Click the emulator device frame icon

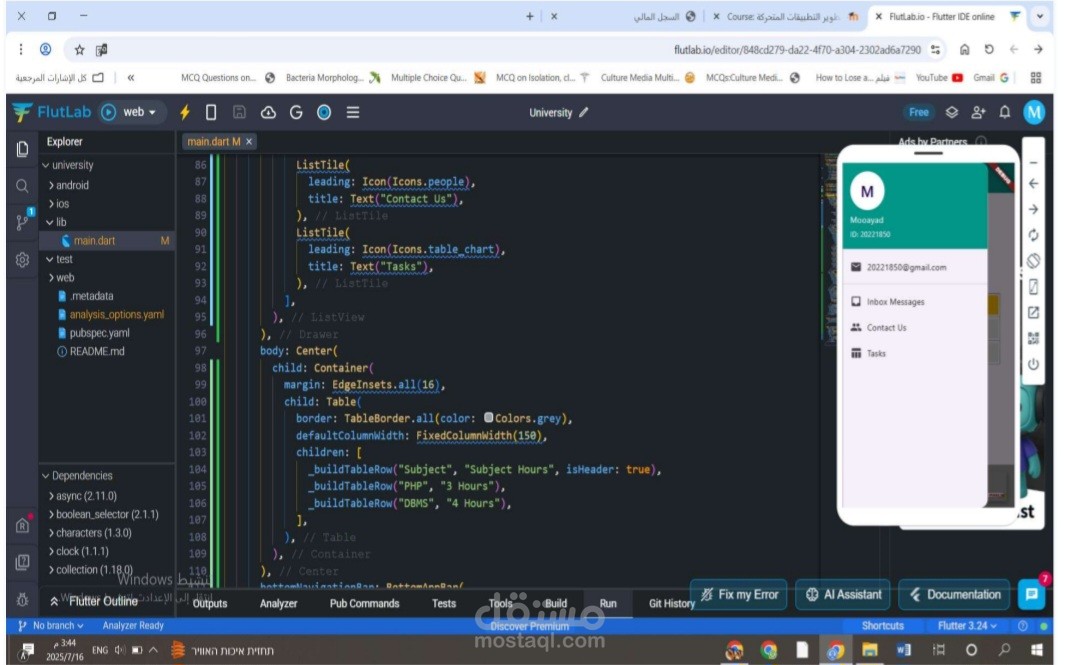point(1033,287)
